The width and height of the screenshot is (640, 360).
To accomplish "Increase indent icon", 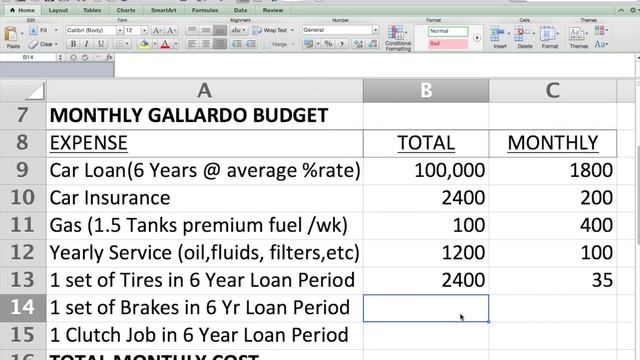I will pyautogui.click(x=251, y=44).
